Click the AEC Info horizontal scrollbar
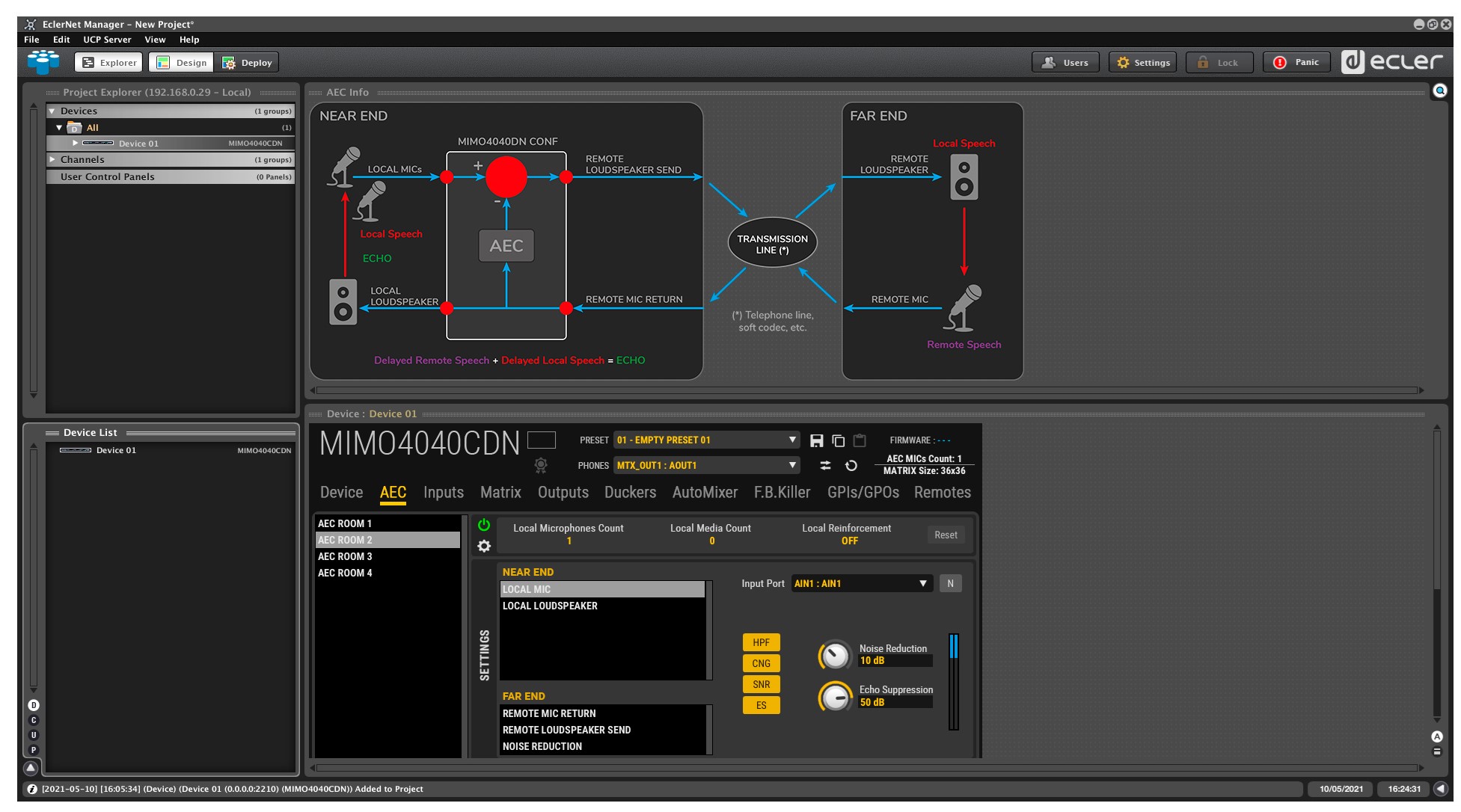This screenshot has width=1461, height=812. coord(867,390)
